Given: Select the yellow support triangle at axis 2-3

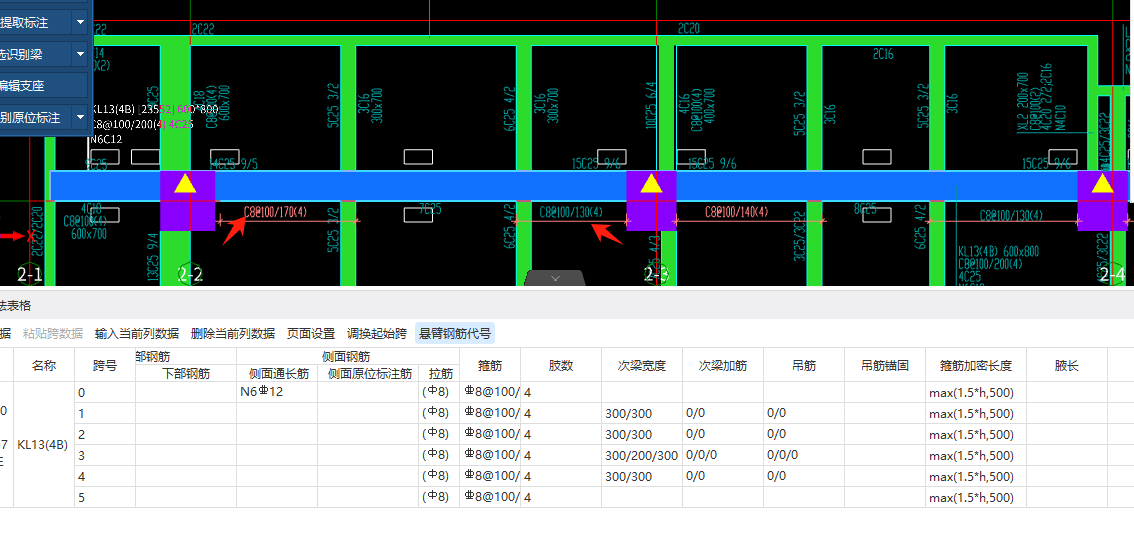Looking at the screenshot, I should tap(652, 184).
